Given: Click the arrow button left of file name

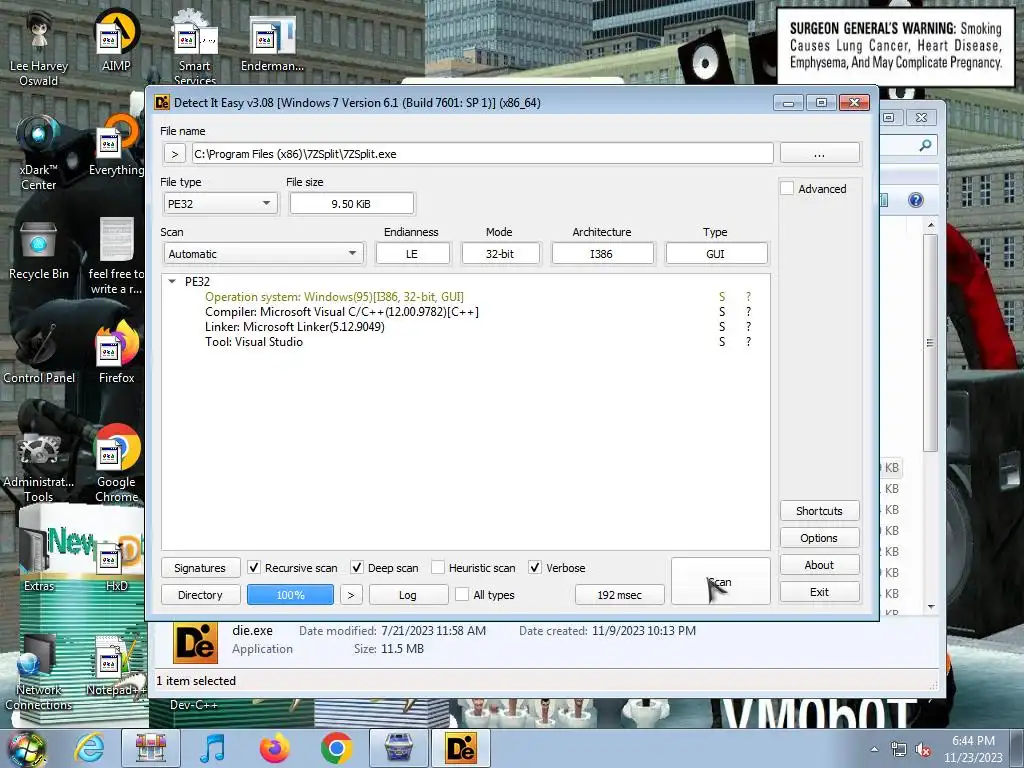Looking at the screenshot, I should pos(174,154).
